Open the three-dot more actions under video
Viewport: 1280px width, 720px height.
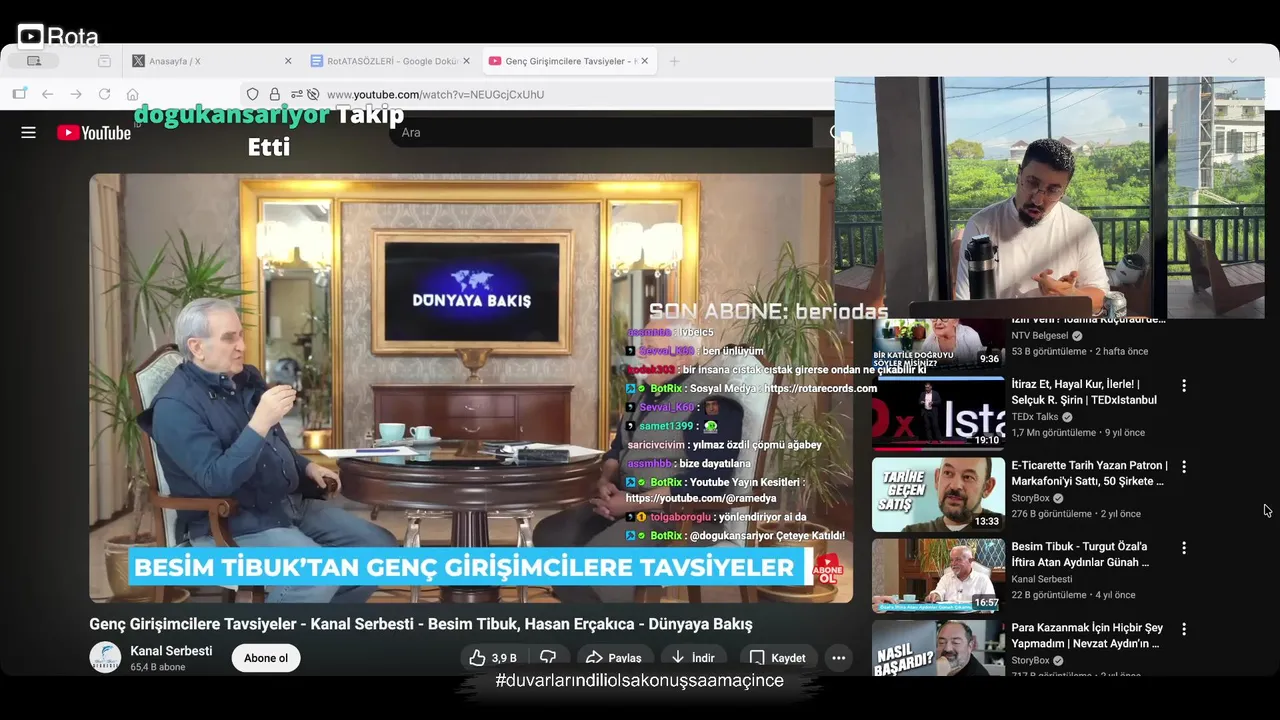838,658
